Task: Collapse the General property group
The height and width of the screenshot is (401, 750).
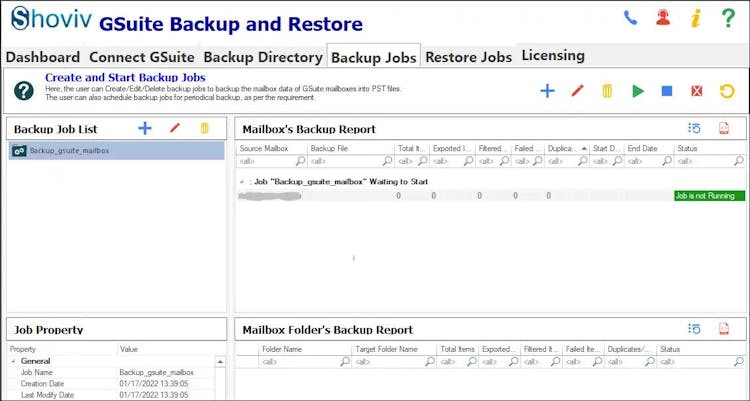Action: pos(13,361)
